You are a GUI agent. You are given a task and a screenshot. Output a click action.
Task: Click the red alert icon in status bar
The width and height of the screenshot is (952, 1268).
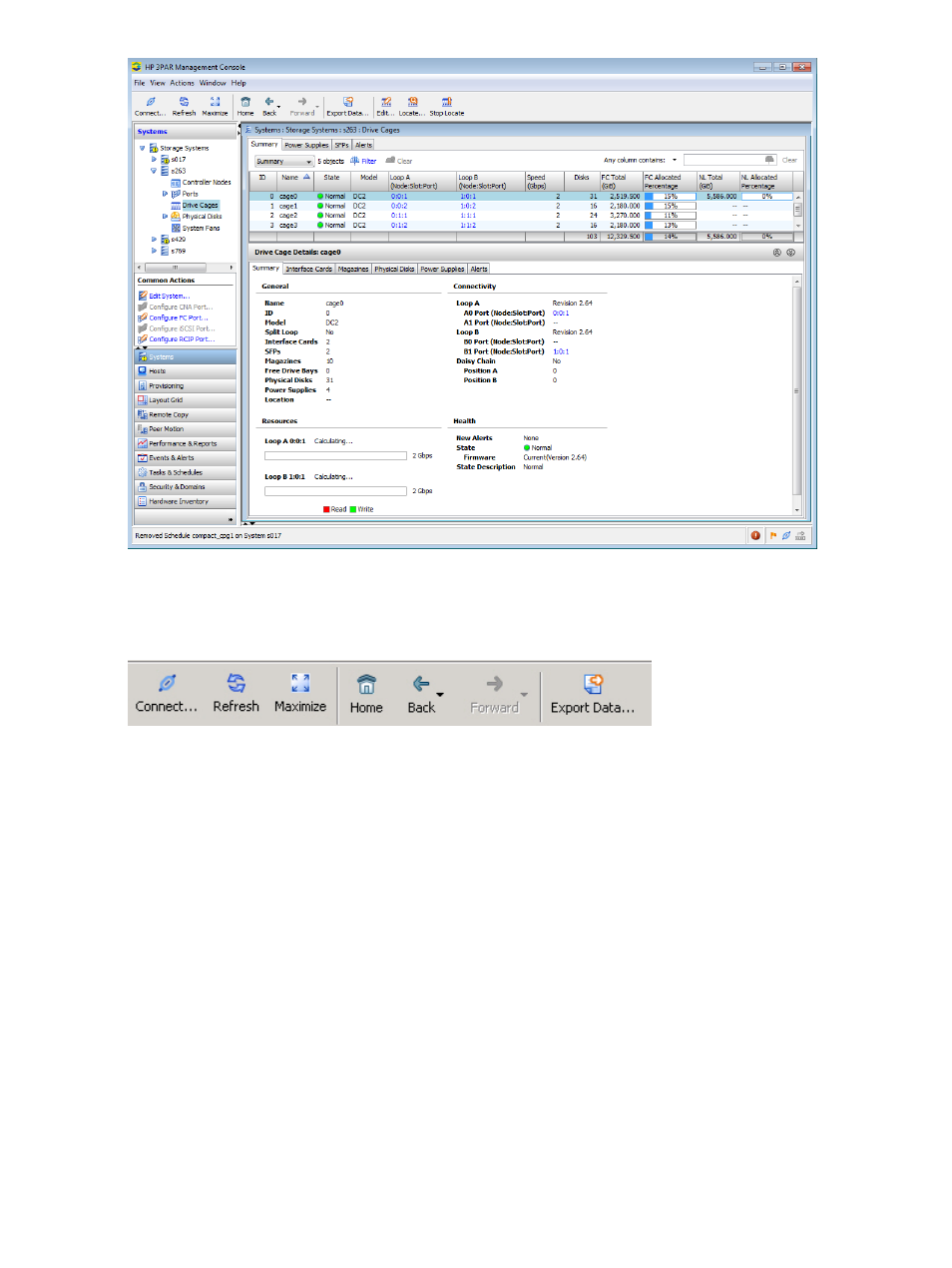755,536
